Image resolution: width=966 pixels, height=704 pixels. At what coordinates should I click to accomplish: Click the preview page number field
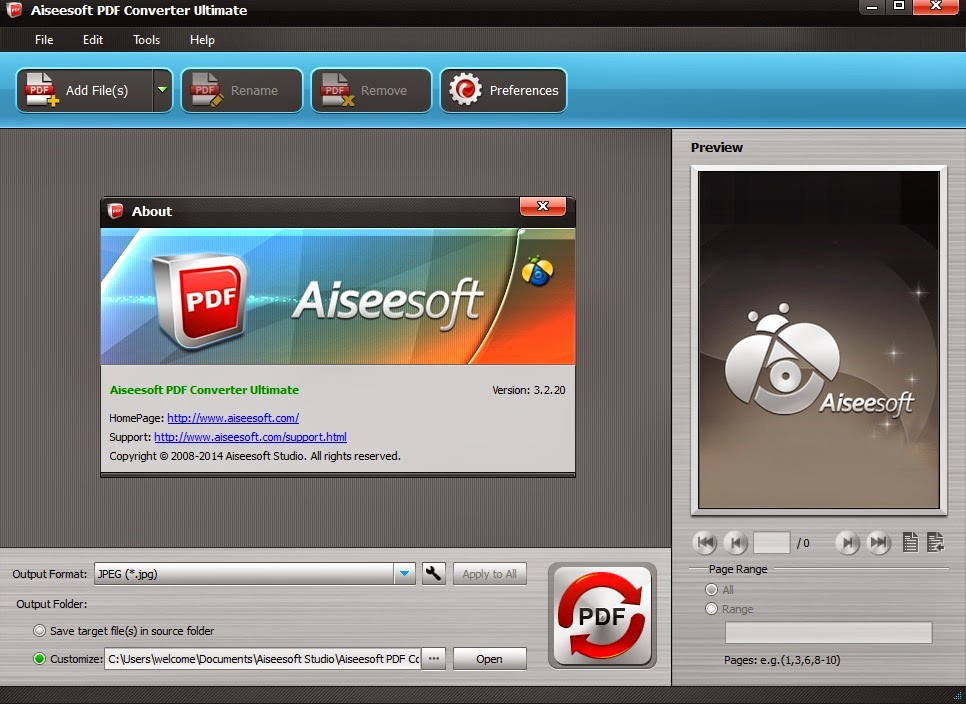(771, 543)
